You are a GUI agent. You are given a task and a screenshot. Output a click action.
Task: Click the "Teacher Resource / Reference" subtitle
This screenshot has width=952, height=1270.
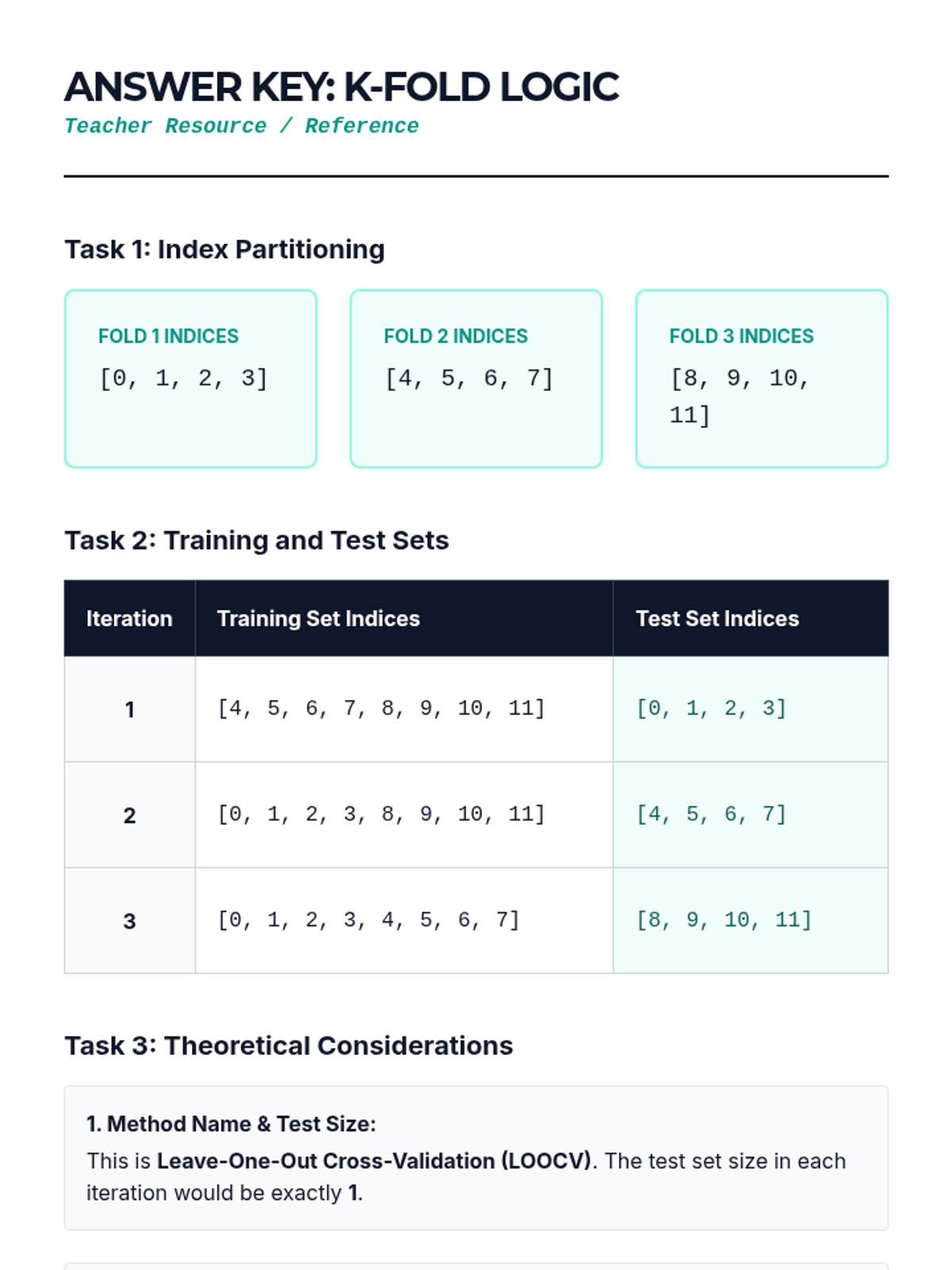[241, 126]
